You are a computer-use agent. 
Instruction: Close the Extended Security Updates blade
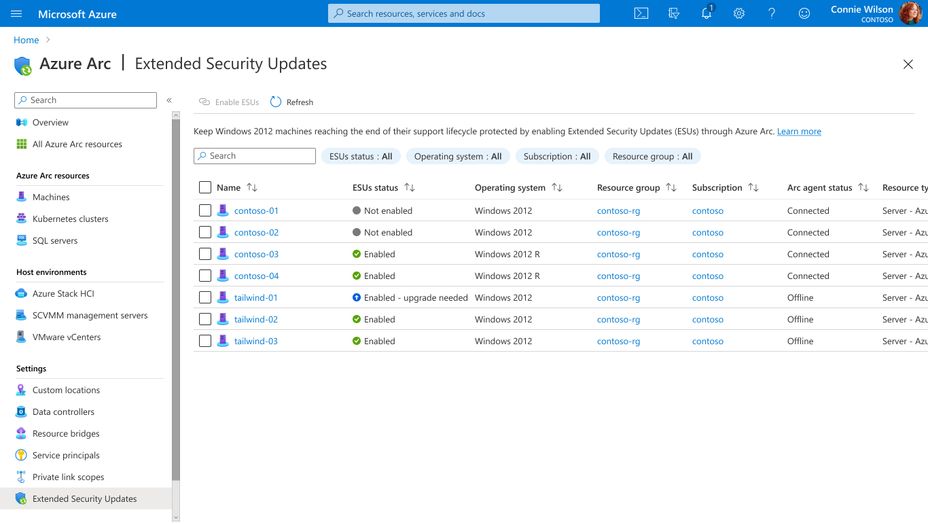tap(908, 64)
